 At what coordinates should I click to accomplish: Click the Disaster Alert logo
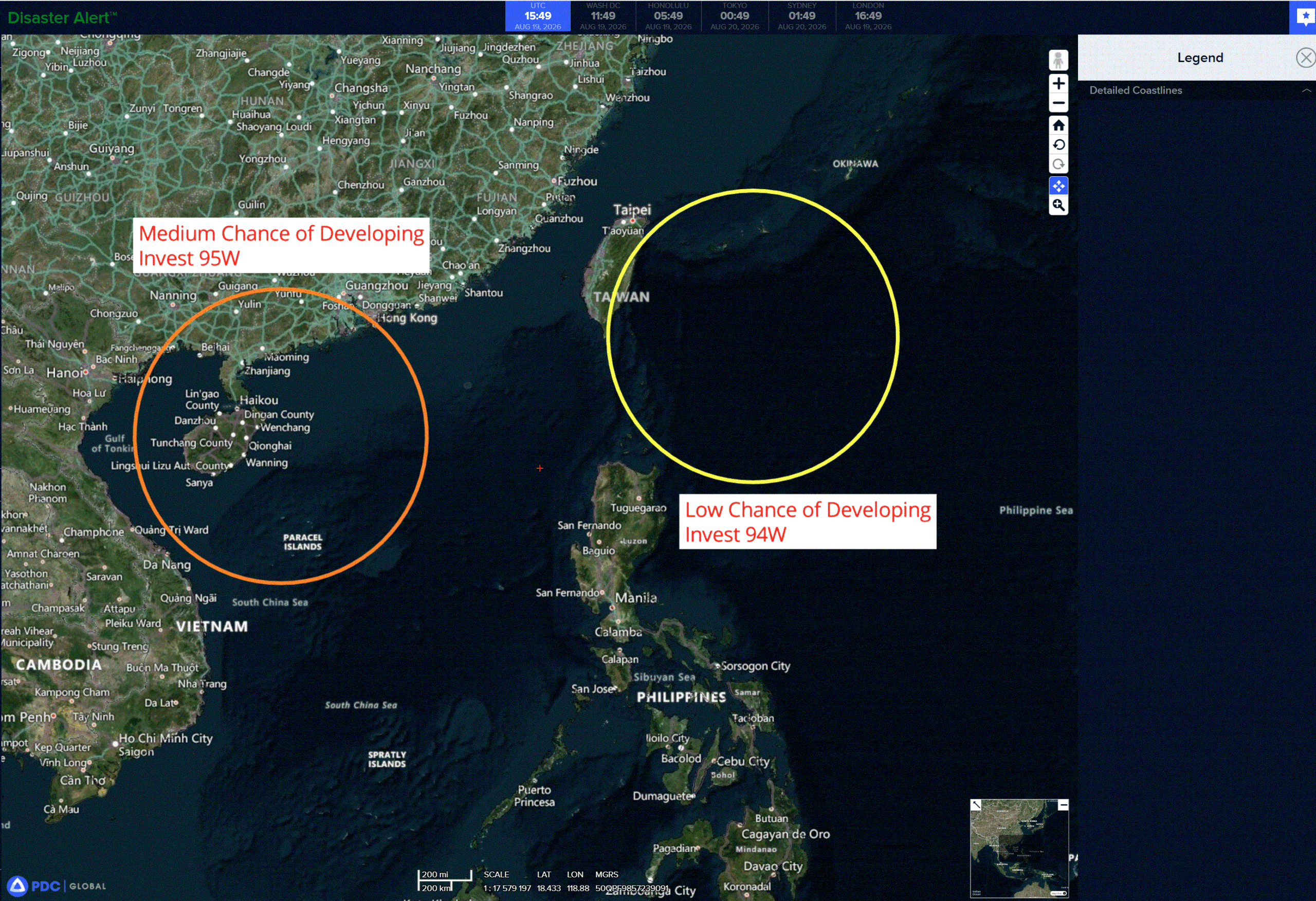(62, 17)
